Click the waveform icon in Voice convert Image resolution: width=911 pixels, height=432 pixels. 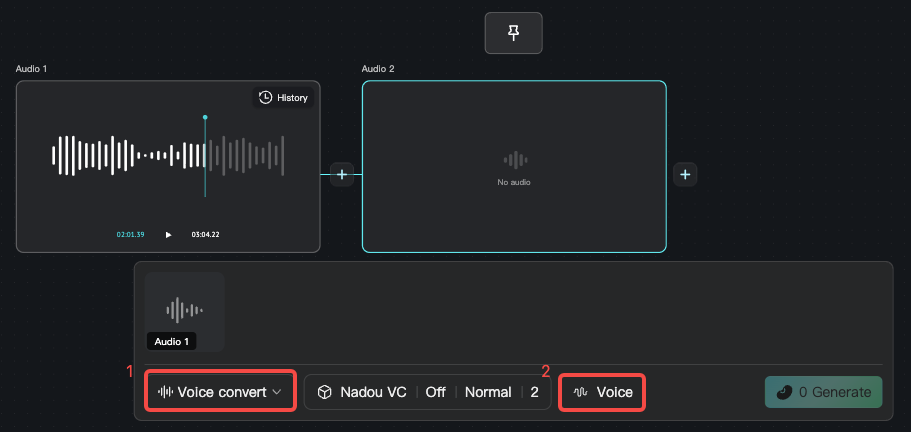pos(166,392)
